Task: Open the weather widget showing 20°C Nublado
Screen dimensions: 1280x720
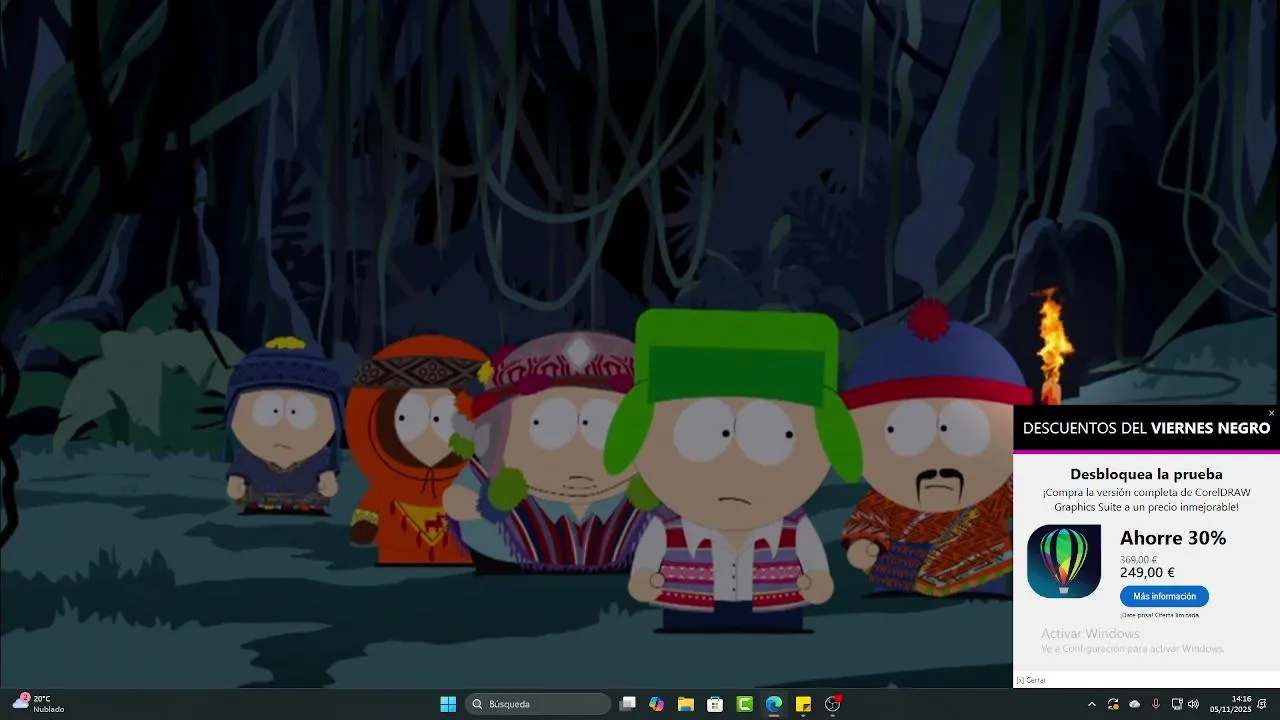Action: coord(38,704)
